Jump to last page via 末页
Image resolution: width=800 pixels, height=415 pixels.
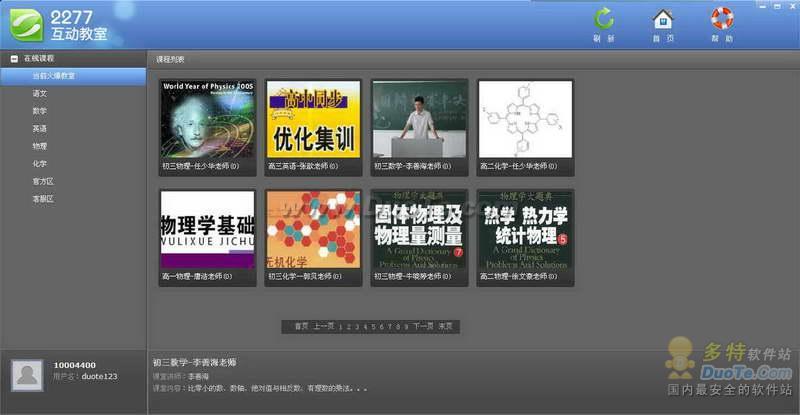(x=446, y=326)
